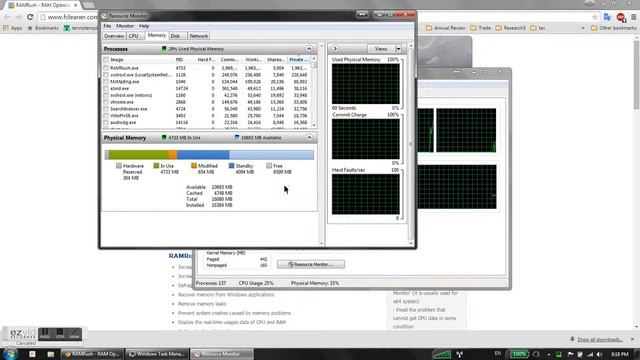Screen dimensions: 640x360
Task: Switch to RAMRush Chrome taskbar button
Action: click(92, 354)
